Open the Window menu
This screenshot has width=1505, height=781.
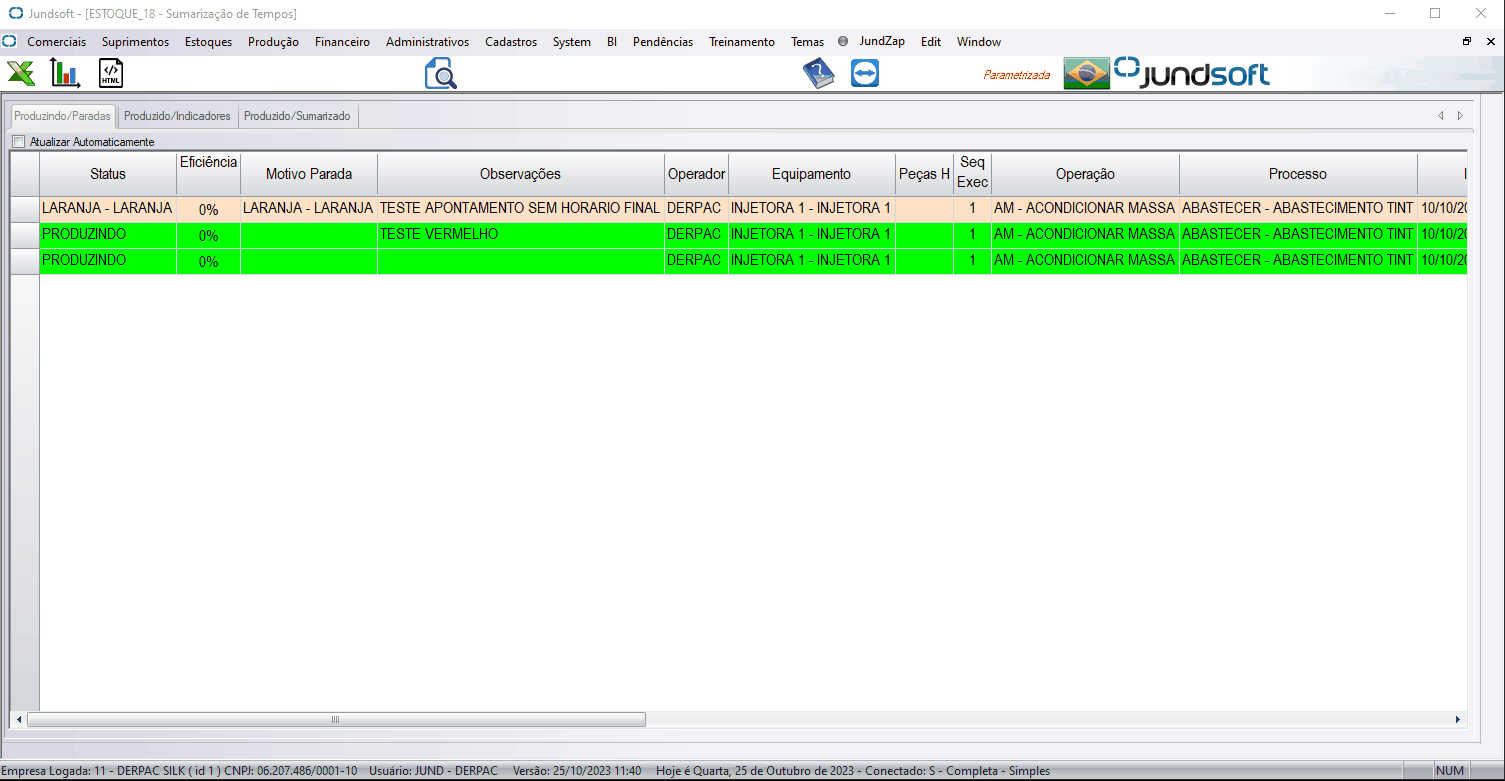979,42
